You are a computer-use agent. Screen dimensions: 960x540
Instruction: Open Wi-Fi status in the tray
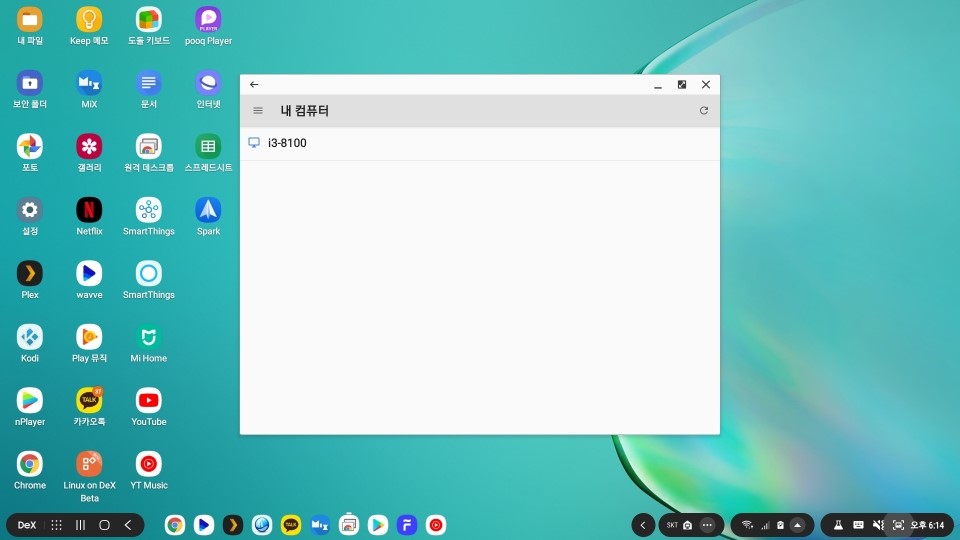(x=747, y=525)
